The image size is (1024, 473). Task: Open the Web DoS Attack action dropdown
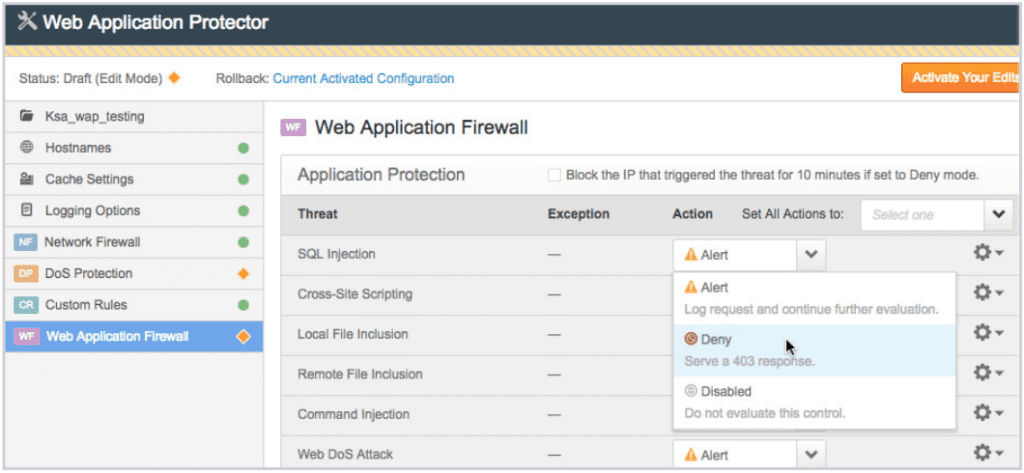point(749,455)
